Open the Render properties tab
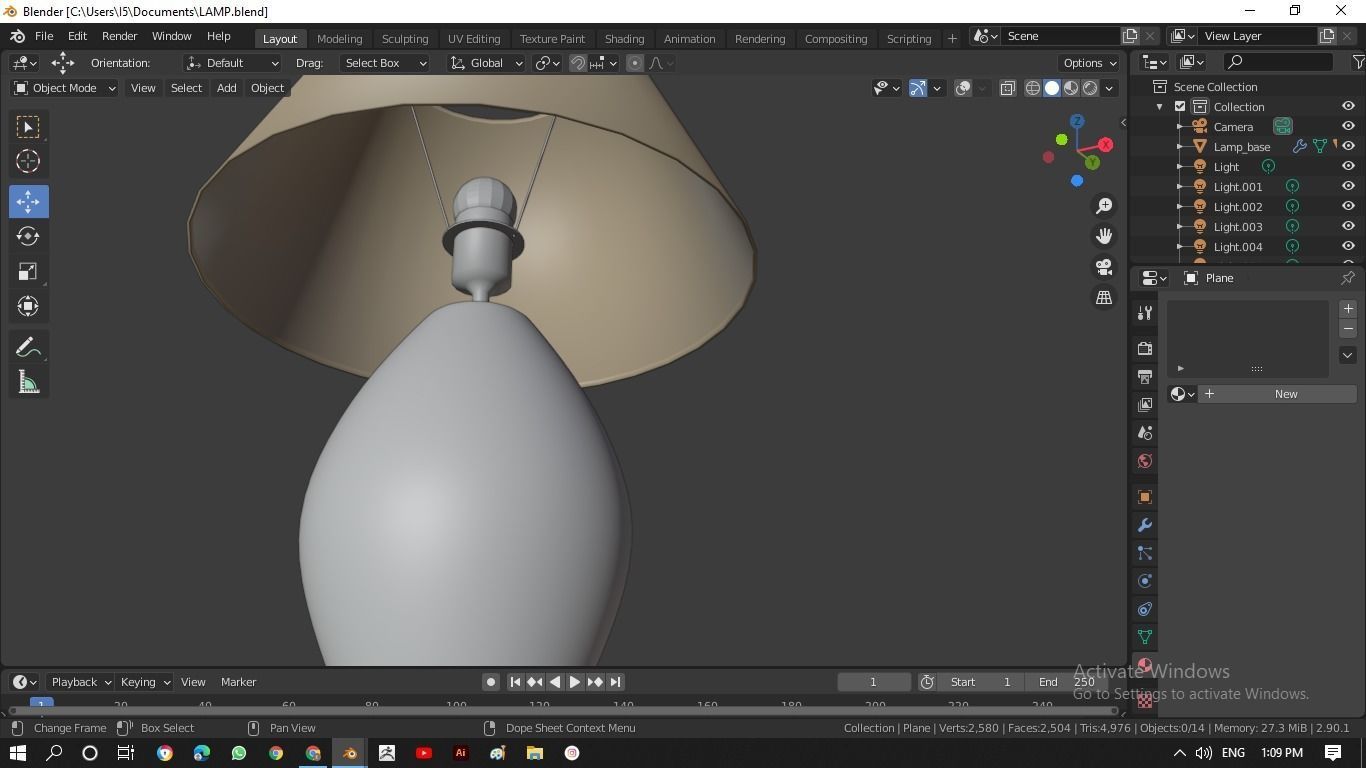Viewport: 1366px width, 768px height. (x=1145, y=348)
